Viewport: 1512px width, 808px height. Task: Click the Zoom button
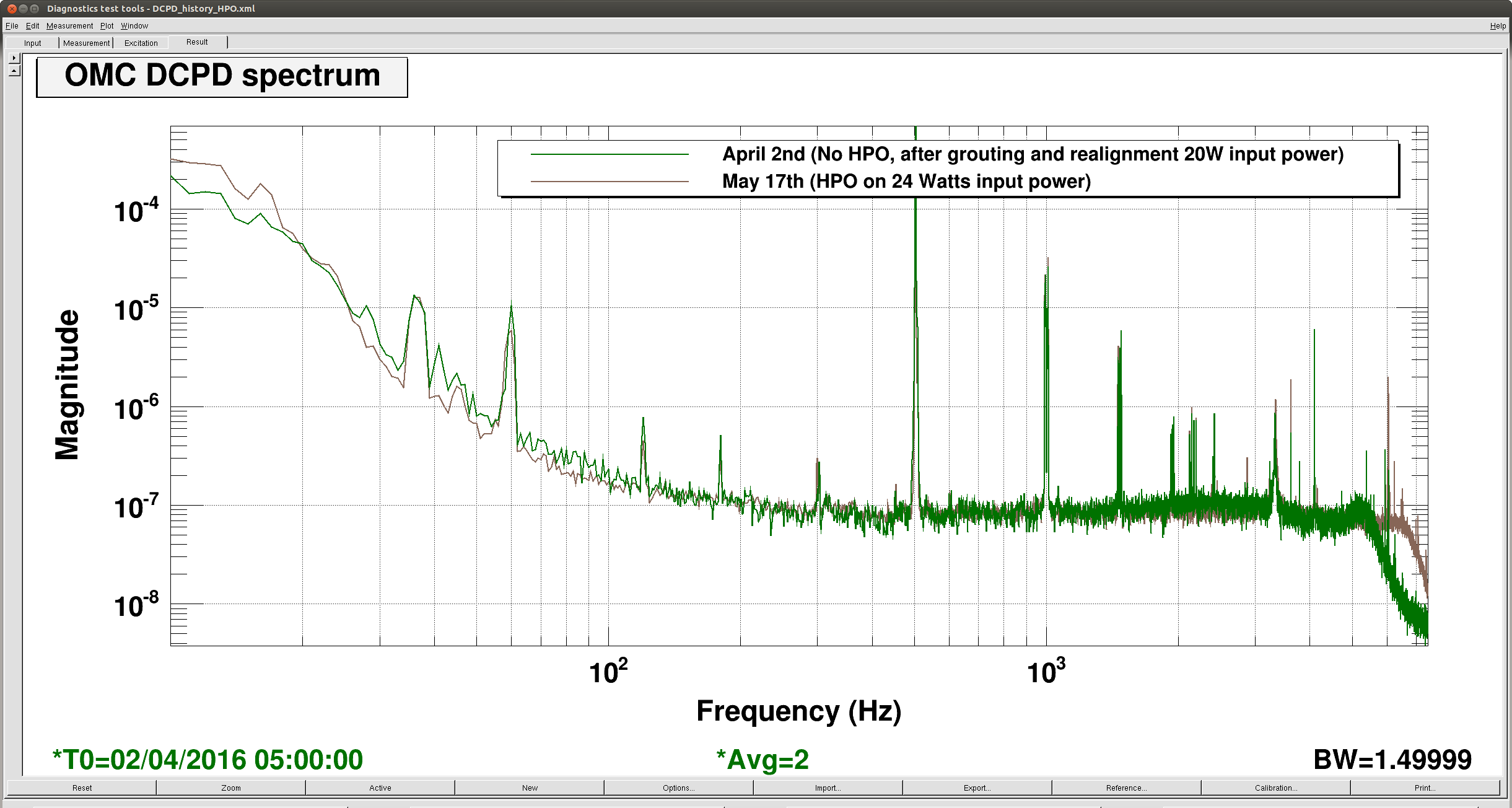231,788
